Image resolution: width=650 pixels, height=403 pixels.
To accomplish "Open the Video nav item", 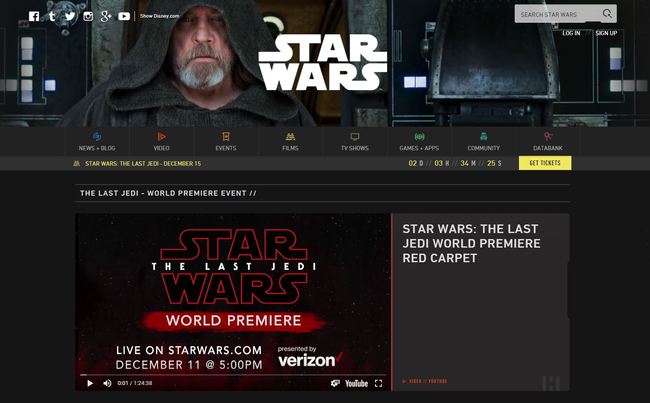I will (x=161, y=141).
